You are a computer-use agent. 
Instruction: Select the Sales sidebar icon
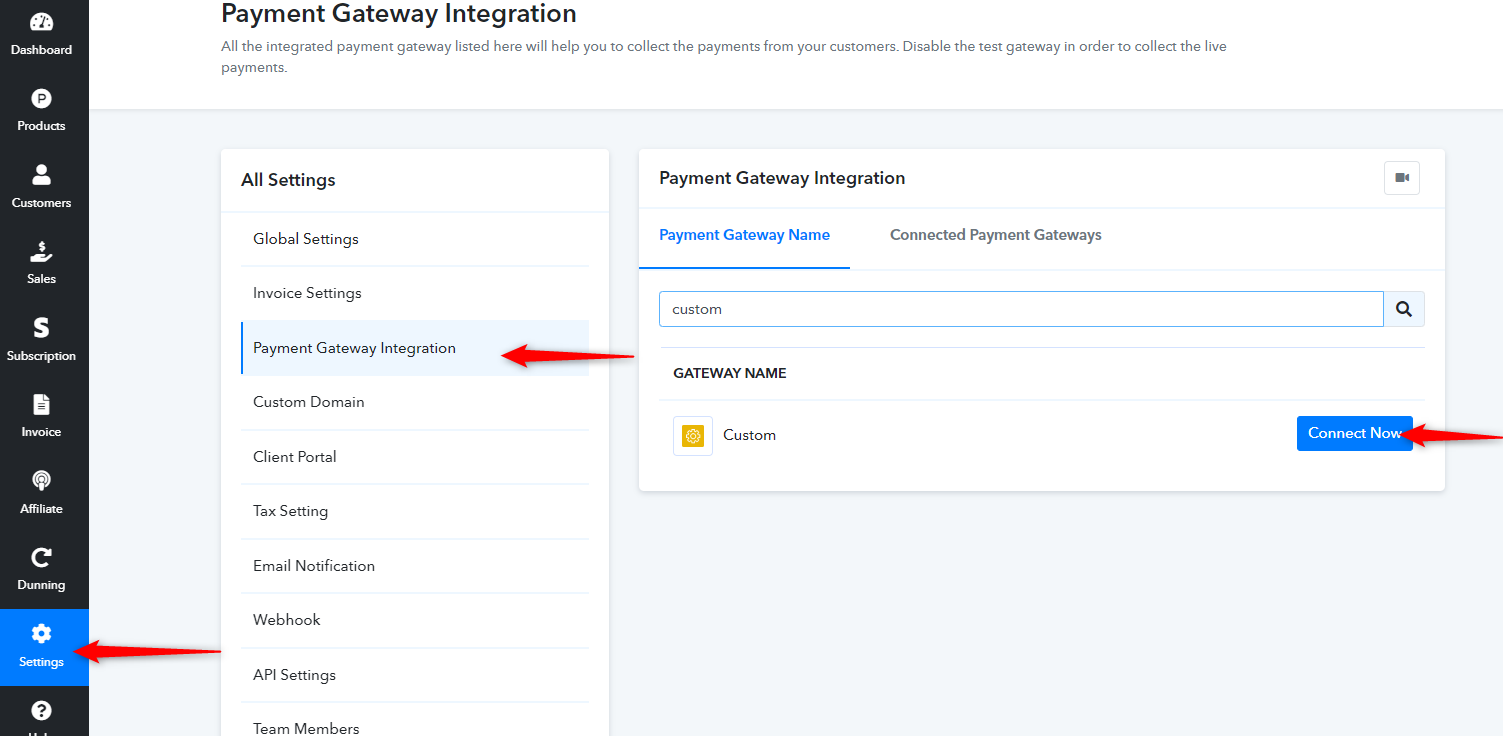[x=41, y=251]
